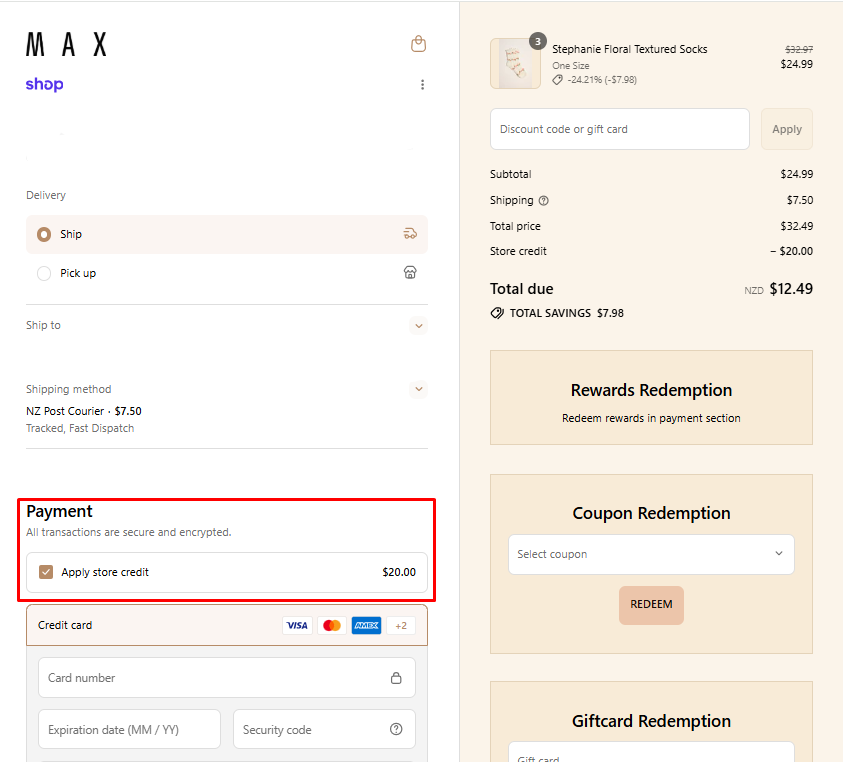Click the Stephanie Floral Socks product thumbnail

[x=515, y=64]
